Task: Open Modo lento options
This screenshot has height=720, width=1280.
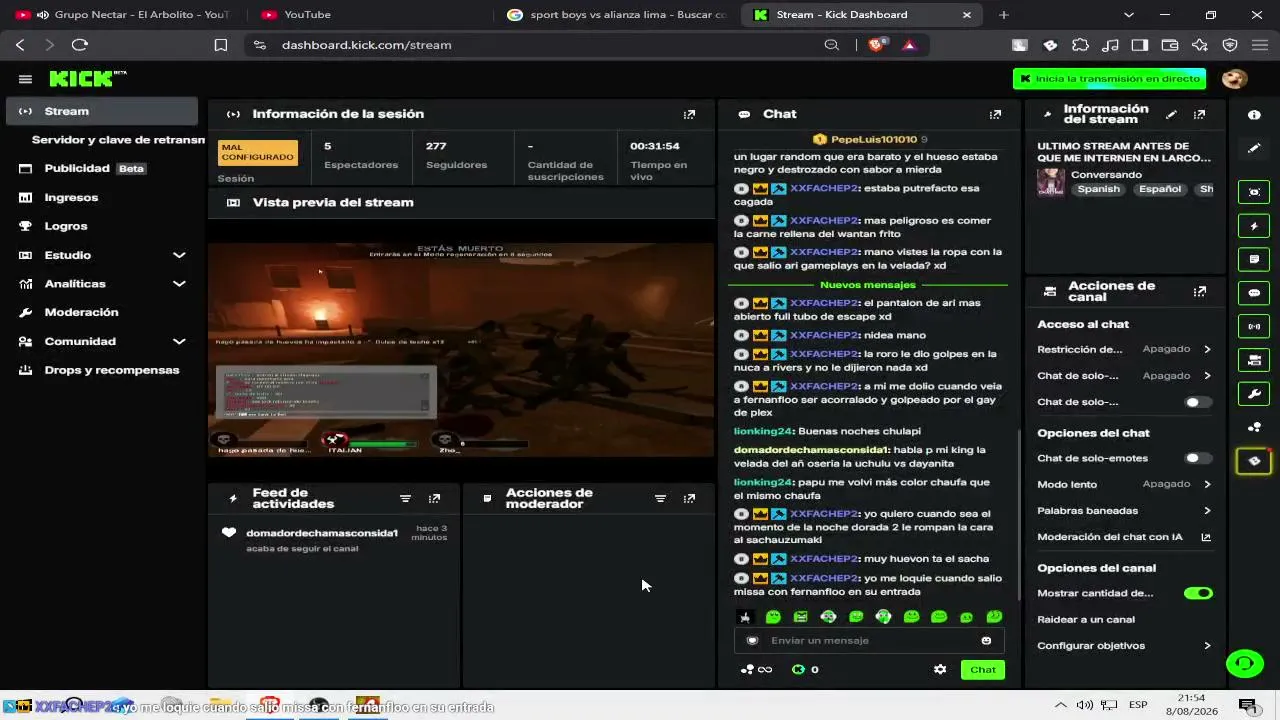Action: (x=1124, y=484)
